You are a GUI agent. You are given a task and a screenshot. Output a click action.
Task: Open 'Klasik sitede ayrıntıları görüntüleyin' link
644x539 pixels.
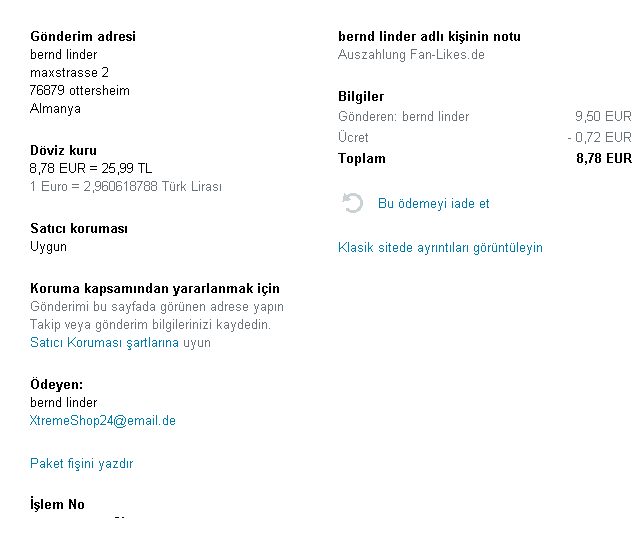pos(440,247)
